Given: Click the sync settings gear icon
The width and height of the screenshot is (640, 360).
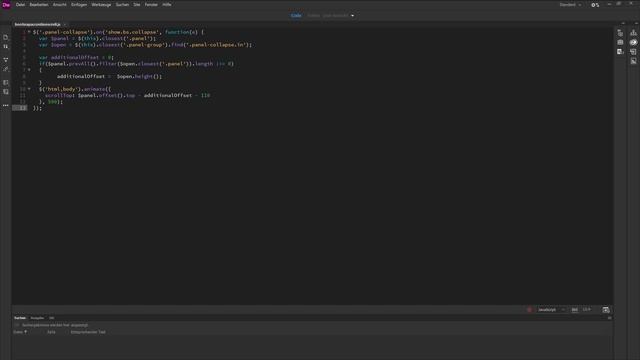Looking at the screenshot, I should 595,5.
